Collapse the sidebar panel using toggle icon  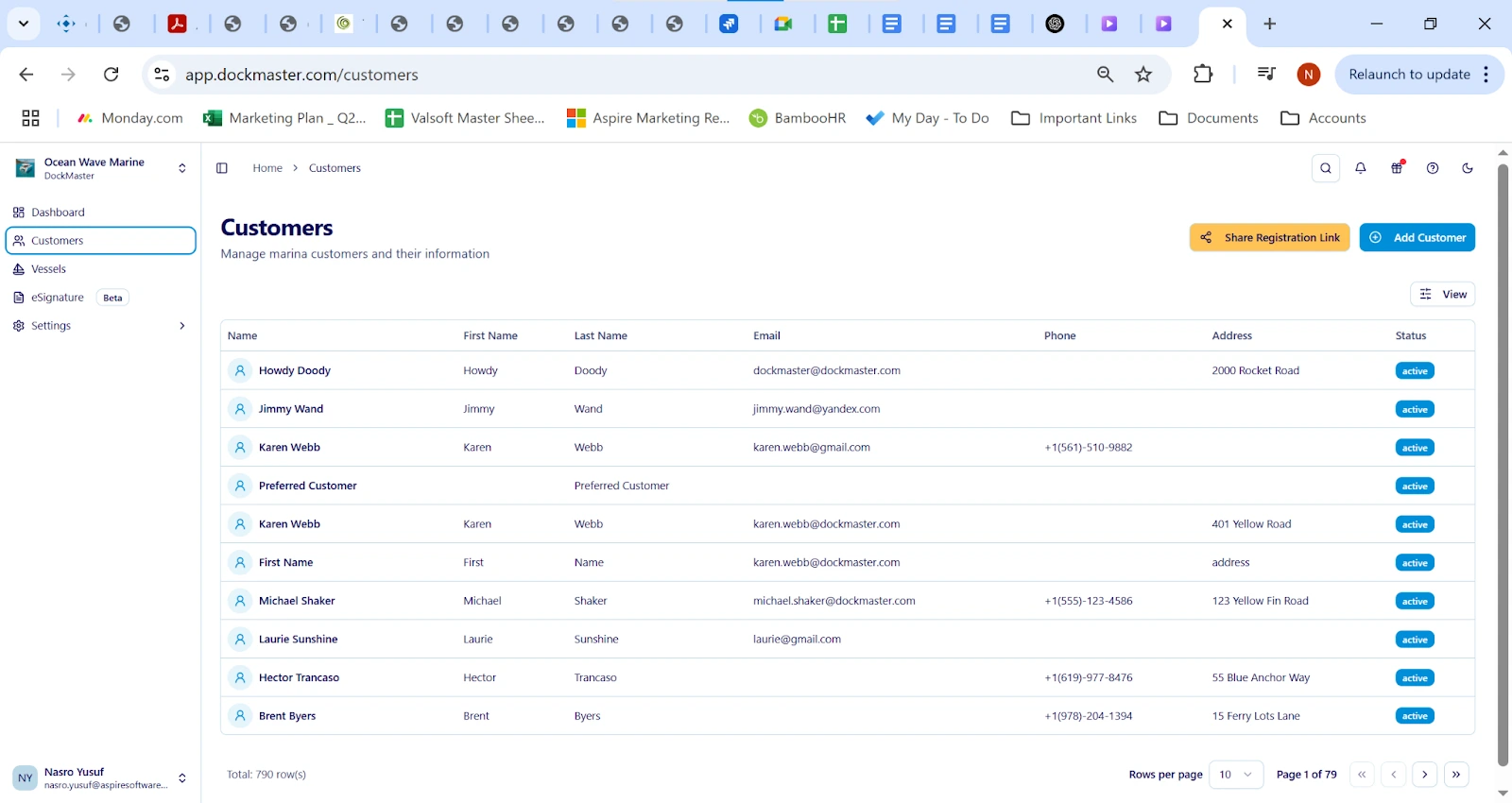222,168
